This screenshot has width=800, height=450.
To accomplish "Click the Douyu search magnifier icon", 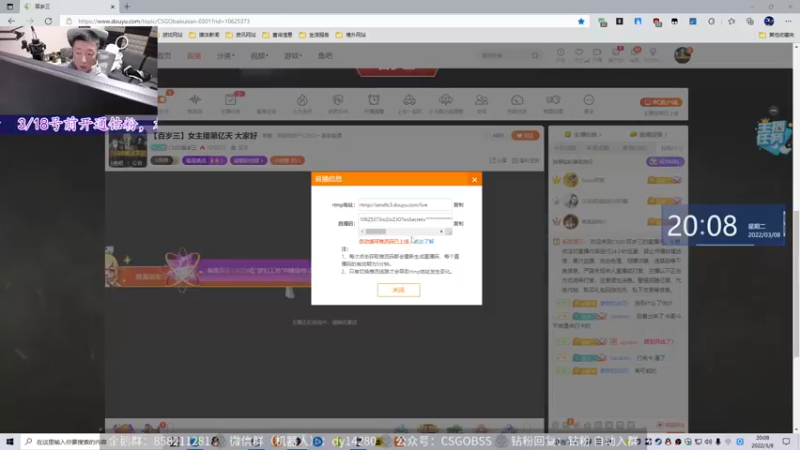I will tap(535, 56).
